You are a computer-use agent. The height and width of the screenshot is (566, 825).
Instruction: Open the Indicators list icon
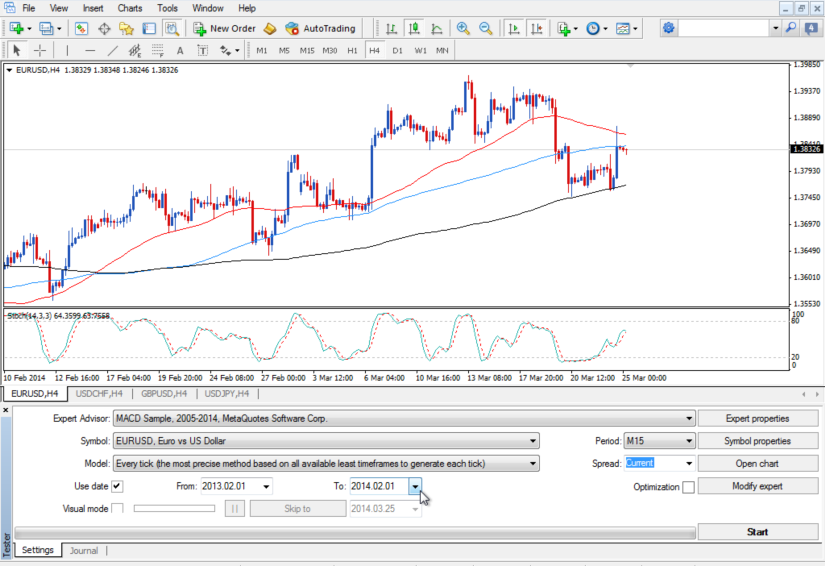(x=564, y=28)
